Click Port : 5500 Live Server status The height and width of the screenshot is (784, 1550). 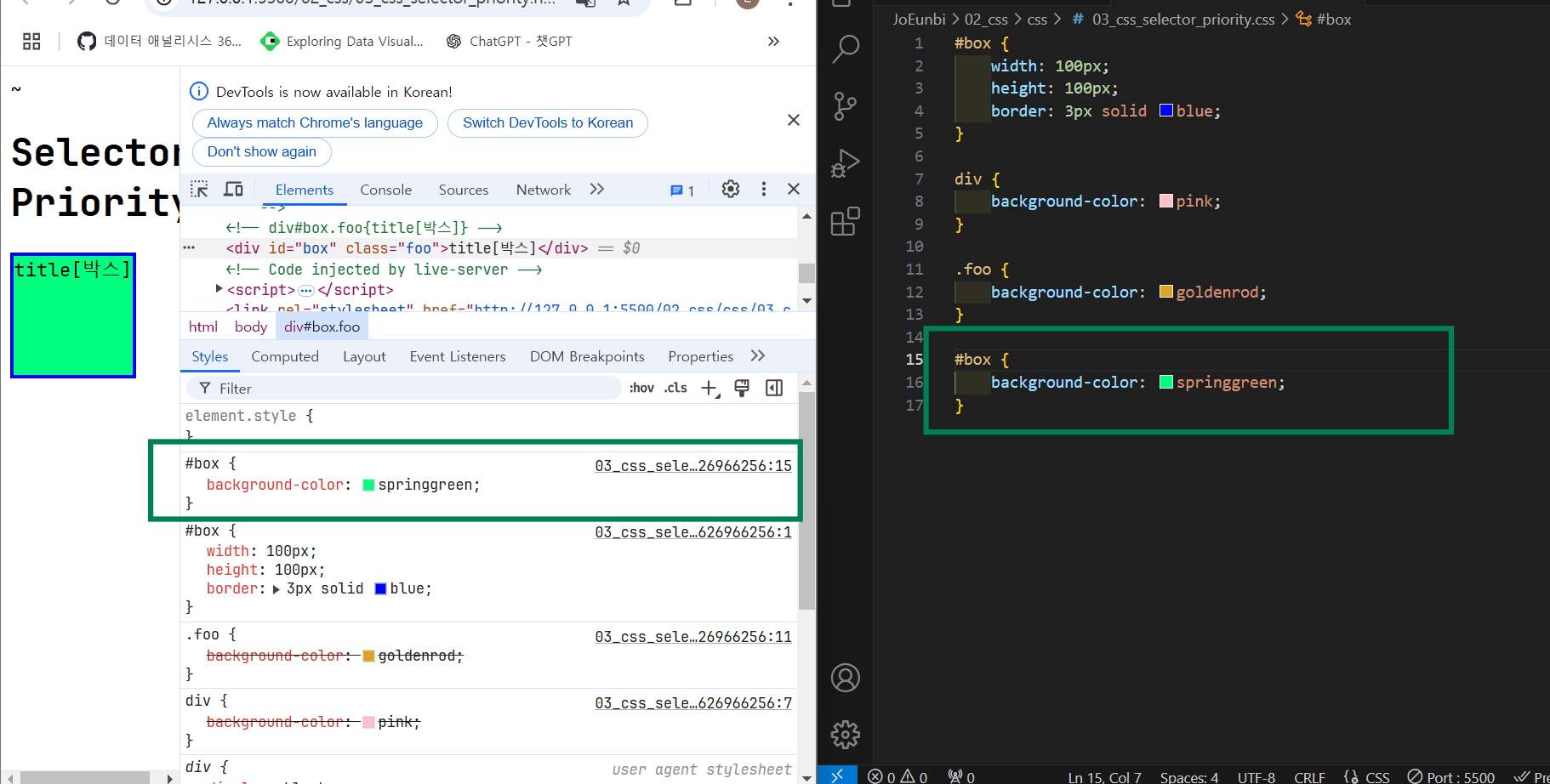1451,776
